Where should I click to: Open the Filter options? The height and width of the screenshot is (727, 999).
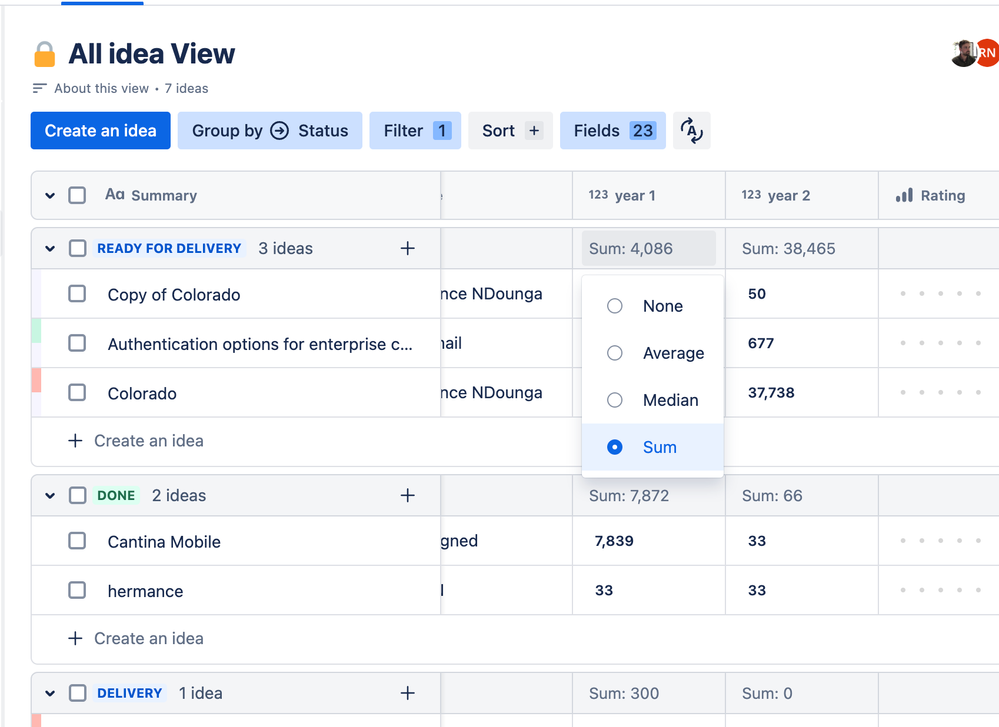pos(415,131)
